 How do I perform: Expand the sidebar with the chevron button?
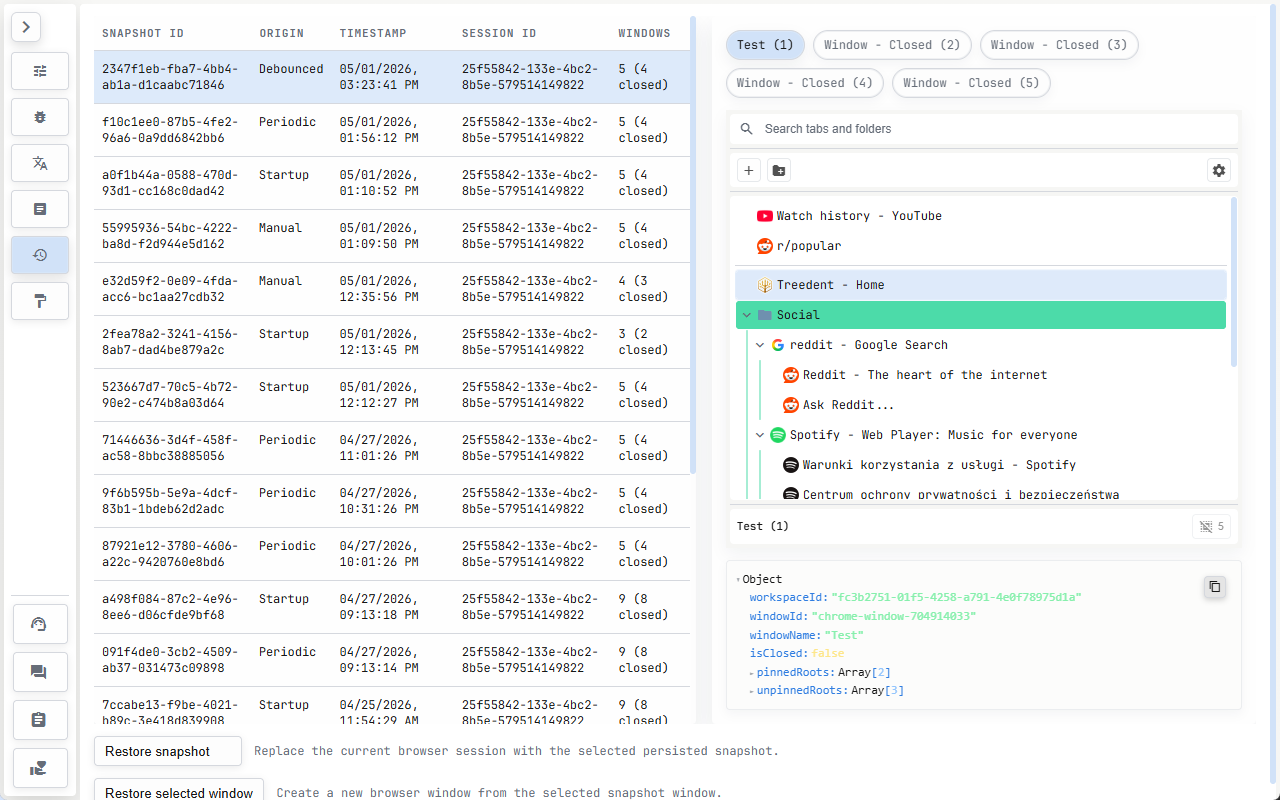[x=26, y=27]
